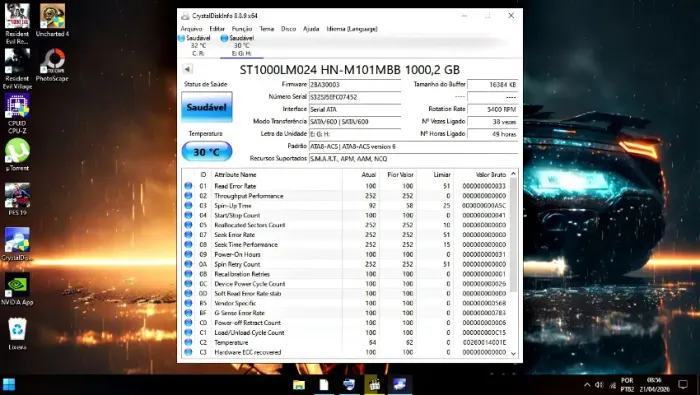This screenshot has width=700, height=395.
Task: Open the volume control in tray
Action: [599, 385]
